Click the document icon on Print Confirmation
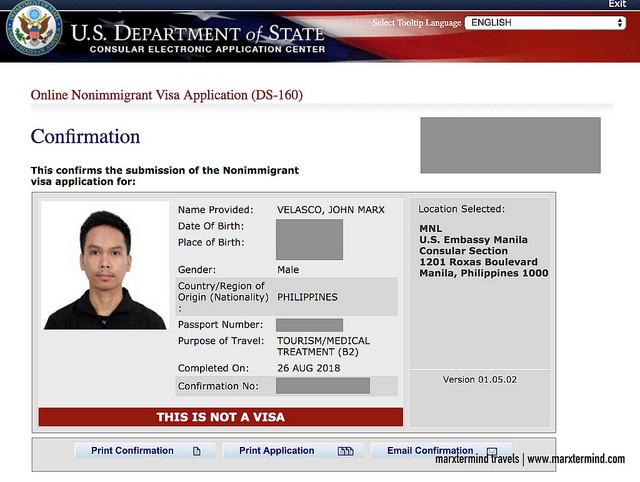The width and height of the screenshot is (640, 482). tap(197, 451)
